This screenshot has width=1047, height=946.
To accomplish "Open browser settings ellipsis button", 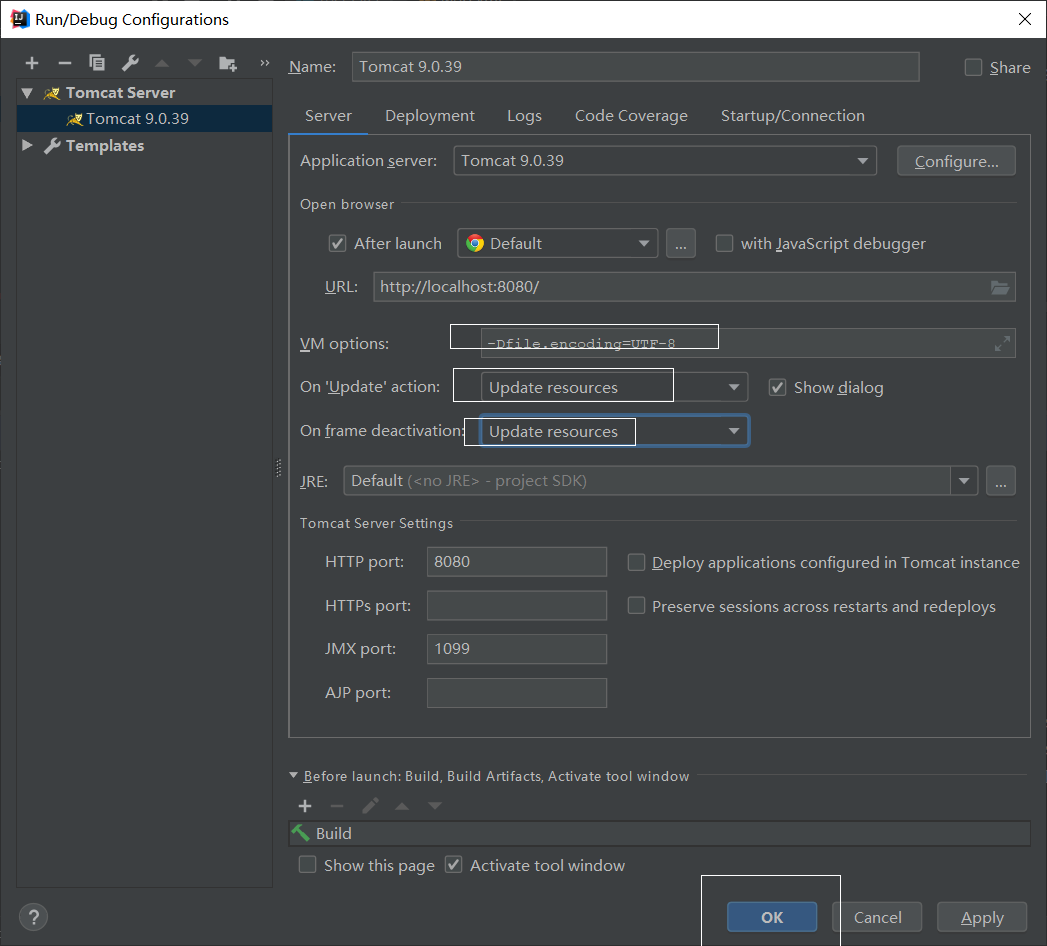I will (680, 244).
